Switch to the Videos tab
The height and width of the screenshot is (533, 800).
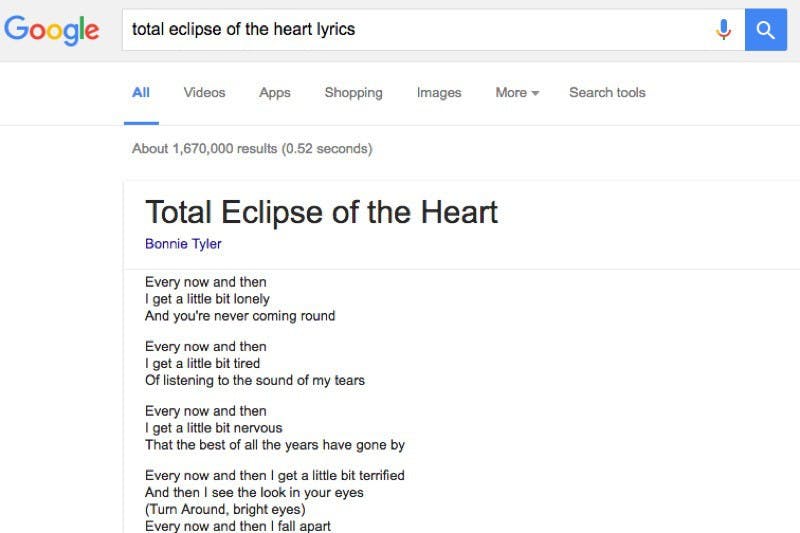[x=204, y=93]
